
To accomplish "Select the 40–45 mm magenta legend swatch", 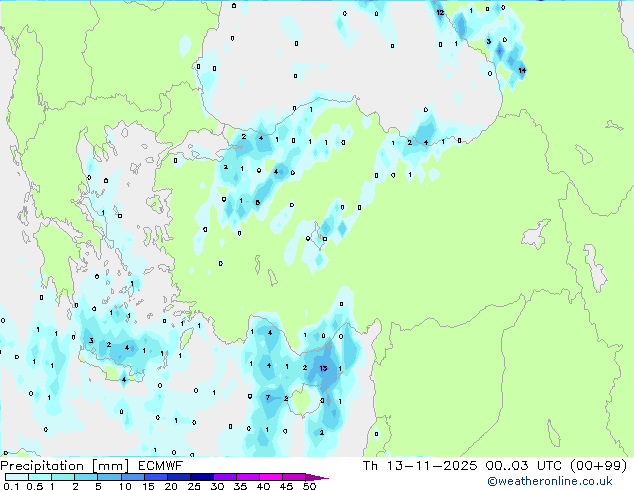I will click(x=271, y=477).
